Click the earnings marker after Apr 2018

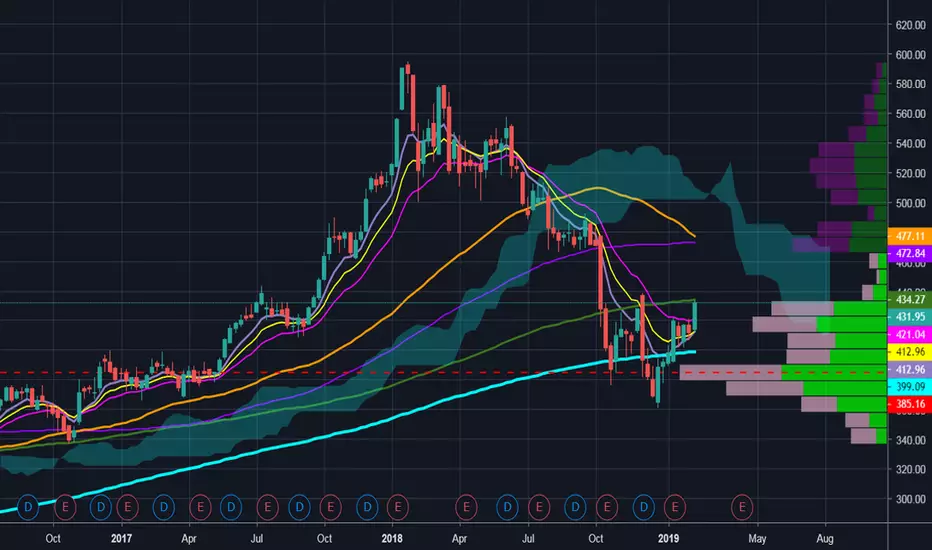coord(467,507)
